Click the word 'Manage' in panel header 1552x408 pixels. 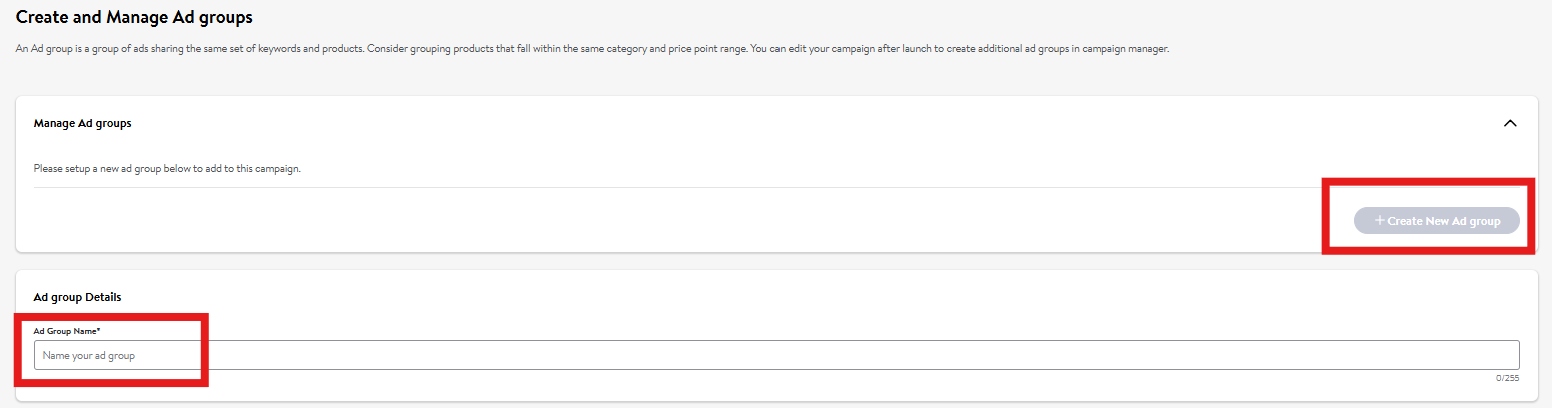[54, 123]
